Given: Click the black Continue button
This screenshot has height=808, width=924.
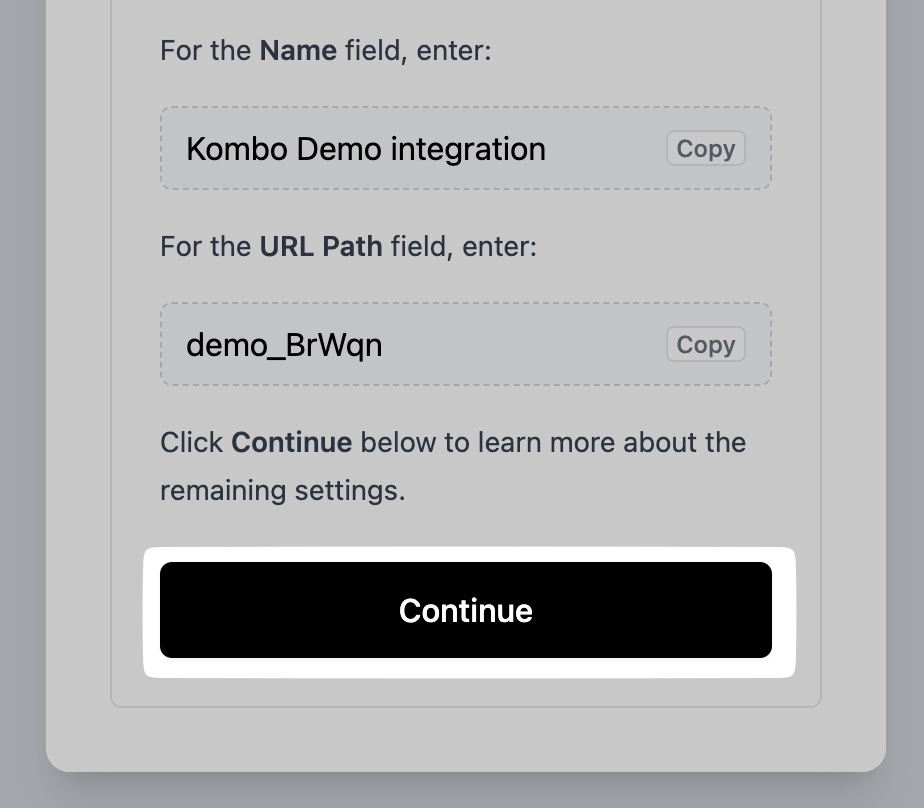Looking at the screenshot, I should click(466, 610).
